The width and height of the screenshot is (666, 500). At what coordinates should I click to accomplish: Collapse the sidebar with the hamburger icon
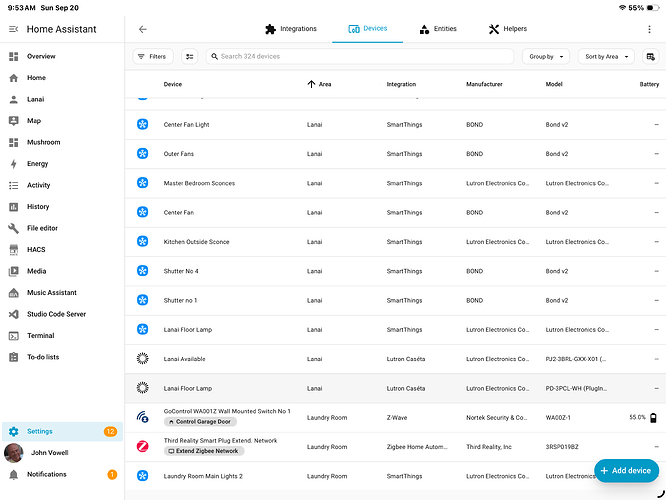[x=14, y=29]
